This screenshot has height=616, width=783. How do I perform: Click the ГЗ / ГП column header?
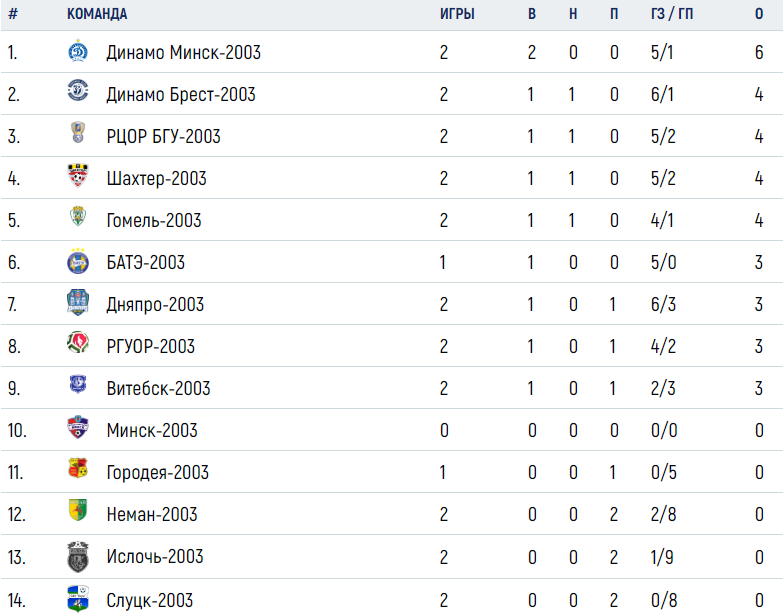tap(672, 14)
